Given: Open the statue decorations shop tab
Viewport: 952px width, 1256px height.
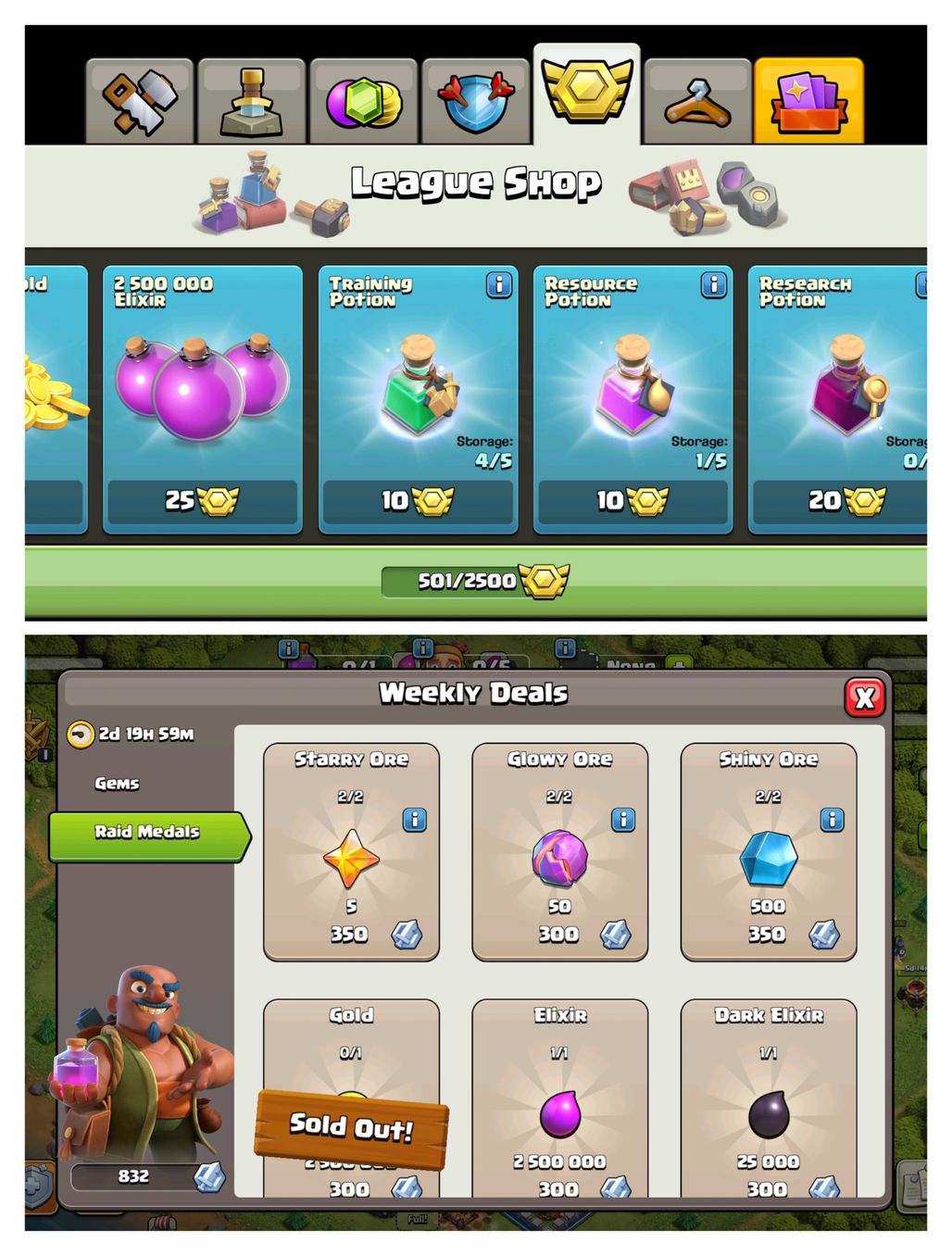Looking at the screenshot, I should coord(252,101).
